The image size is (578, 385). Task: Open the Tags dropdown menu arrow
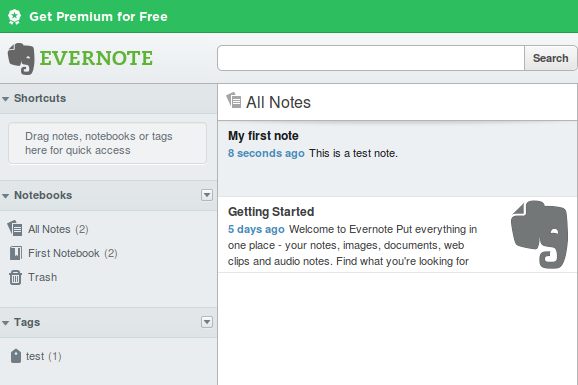pos(207,322)
